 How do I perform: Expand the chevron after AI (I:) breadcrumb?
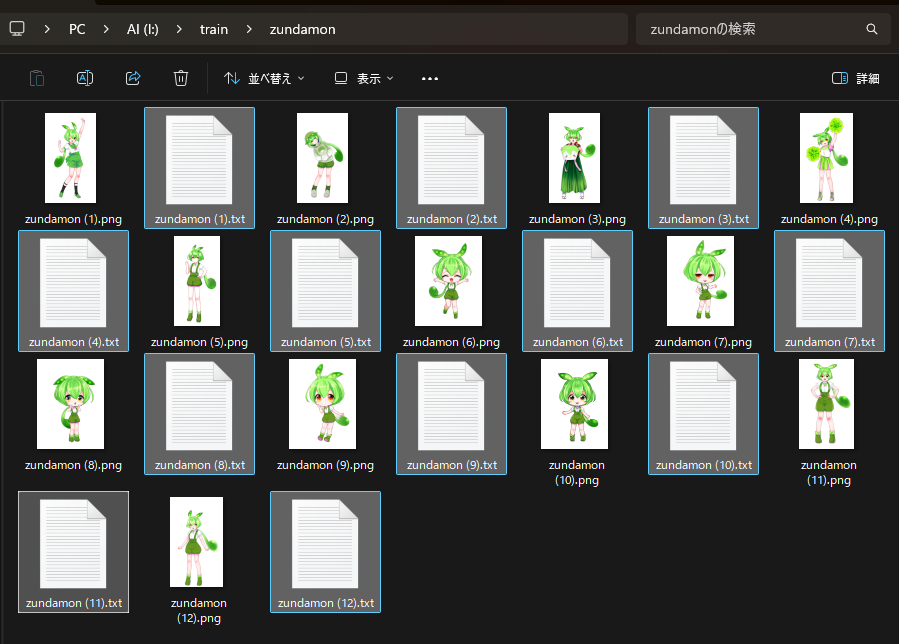point(179,29)
